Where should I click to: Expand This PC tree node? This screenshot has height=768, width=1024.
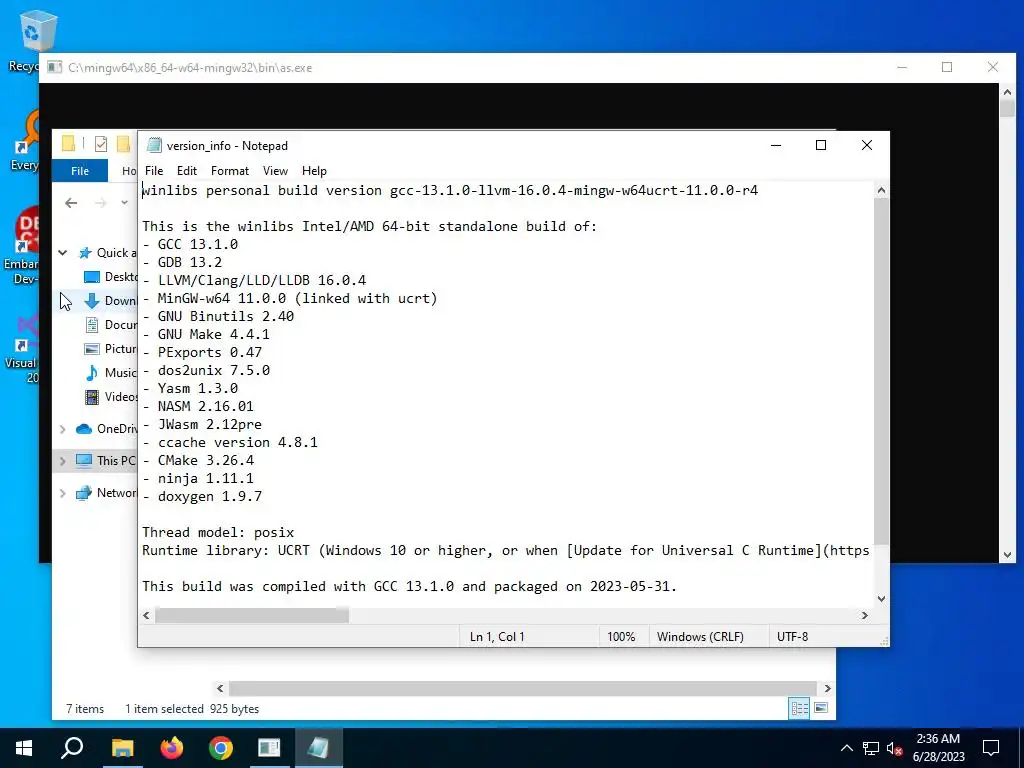click(x=63, y=461)
